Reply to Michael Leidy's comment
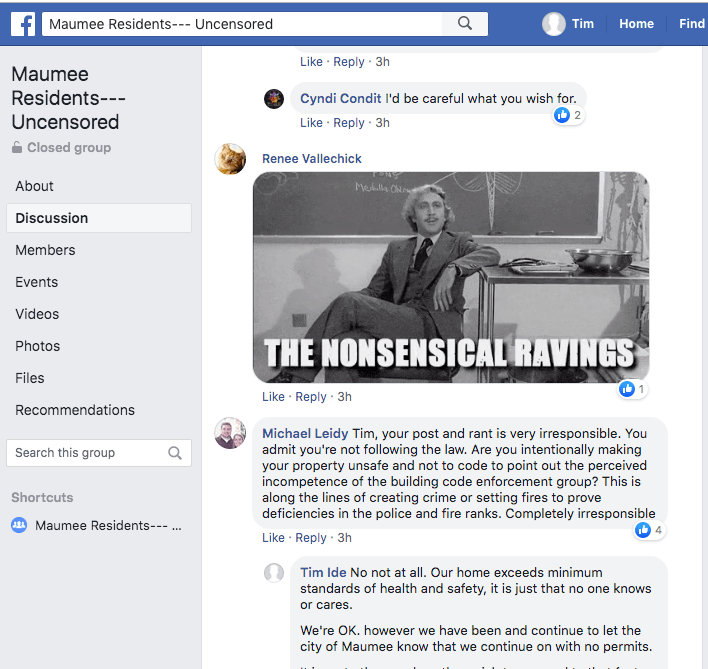 pos(311,538)
